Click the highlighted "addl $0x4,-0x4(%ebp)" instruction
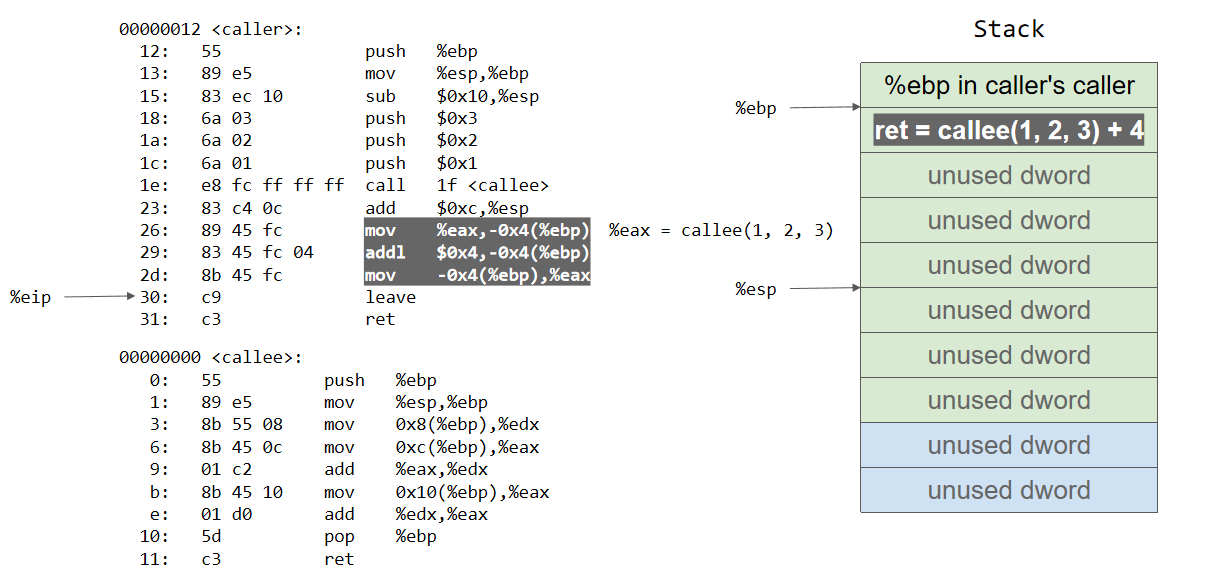Viewport: 1213px width, 580px height. pos(477,252)
